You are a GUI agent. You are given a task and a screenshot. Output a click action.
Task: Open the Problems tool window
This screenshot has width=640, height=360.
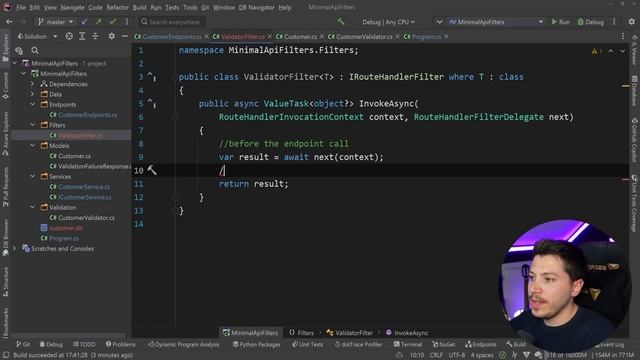(120, 344)
